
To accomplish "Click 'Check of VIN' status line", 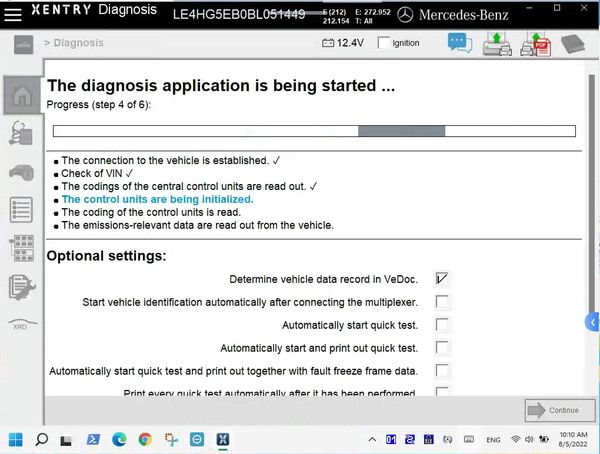I will point(92,173).
